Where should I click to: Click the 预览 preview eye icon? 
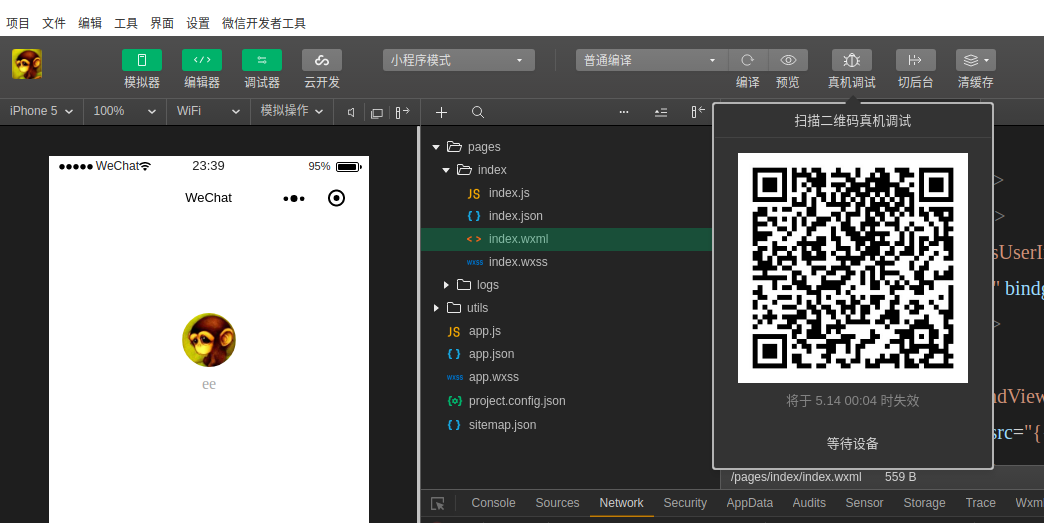[788, 60]
